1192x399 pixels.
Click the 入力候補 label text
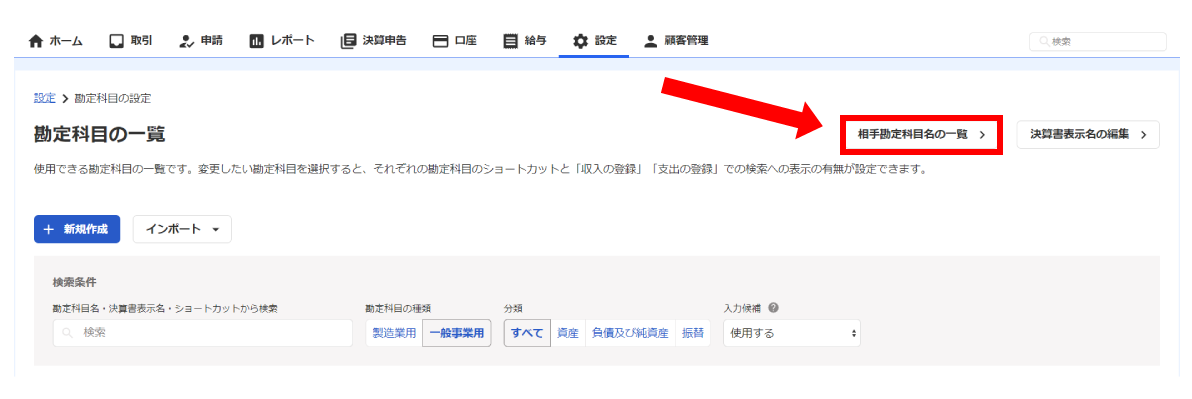(x=743, y=309)
